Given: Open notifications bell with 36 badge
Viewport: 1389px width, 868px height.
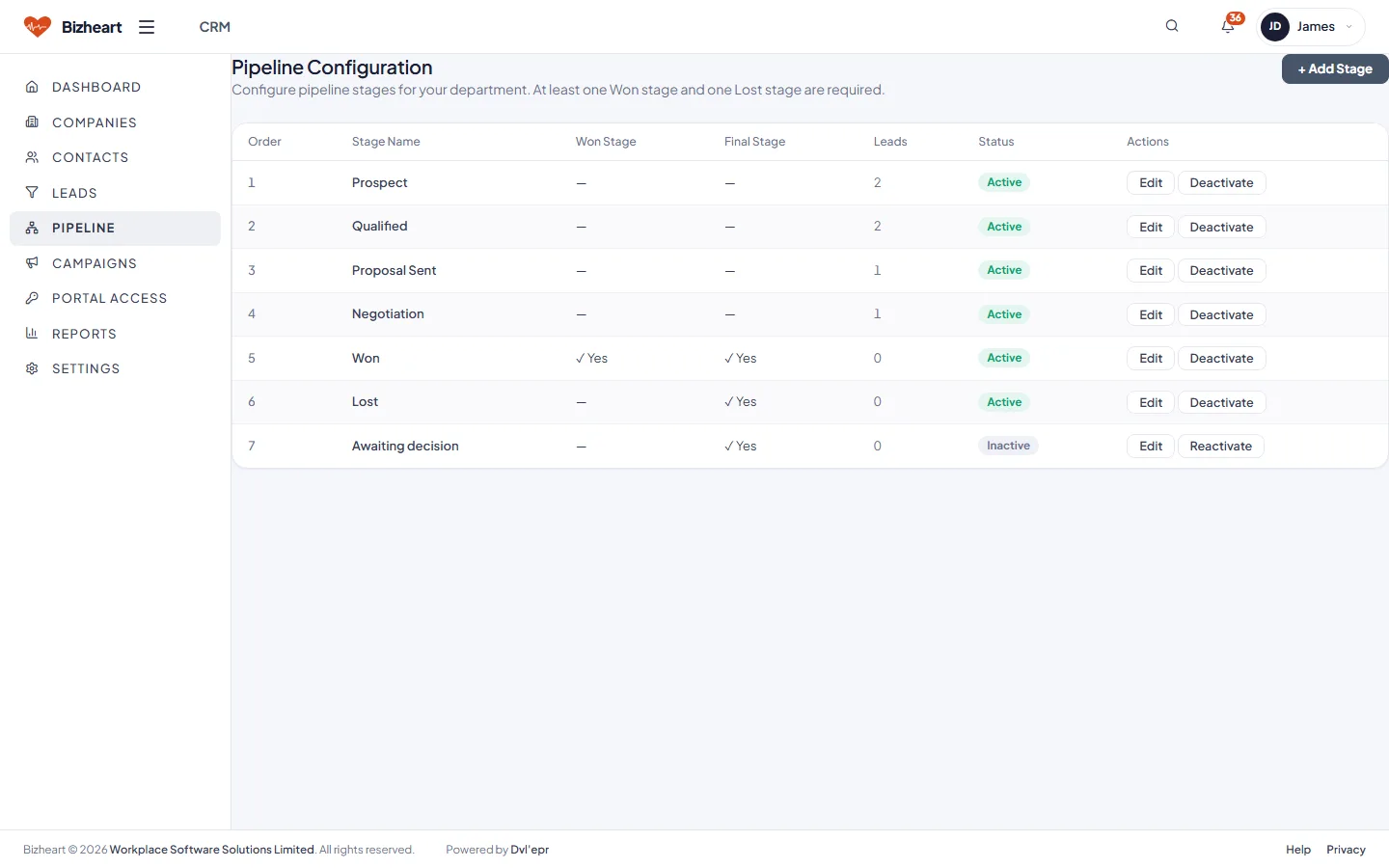Looking at the screenshot, I should click(1228, 26).
